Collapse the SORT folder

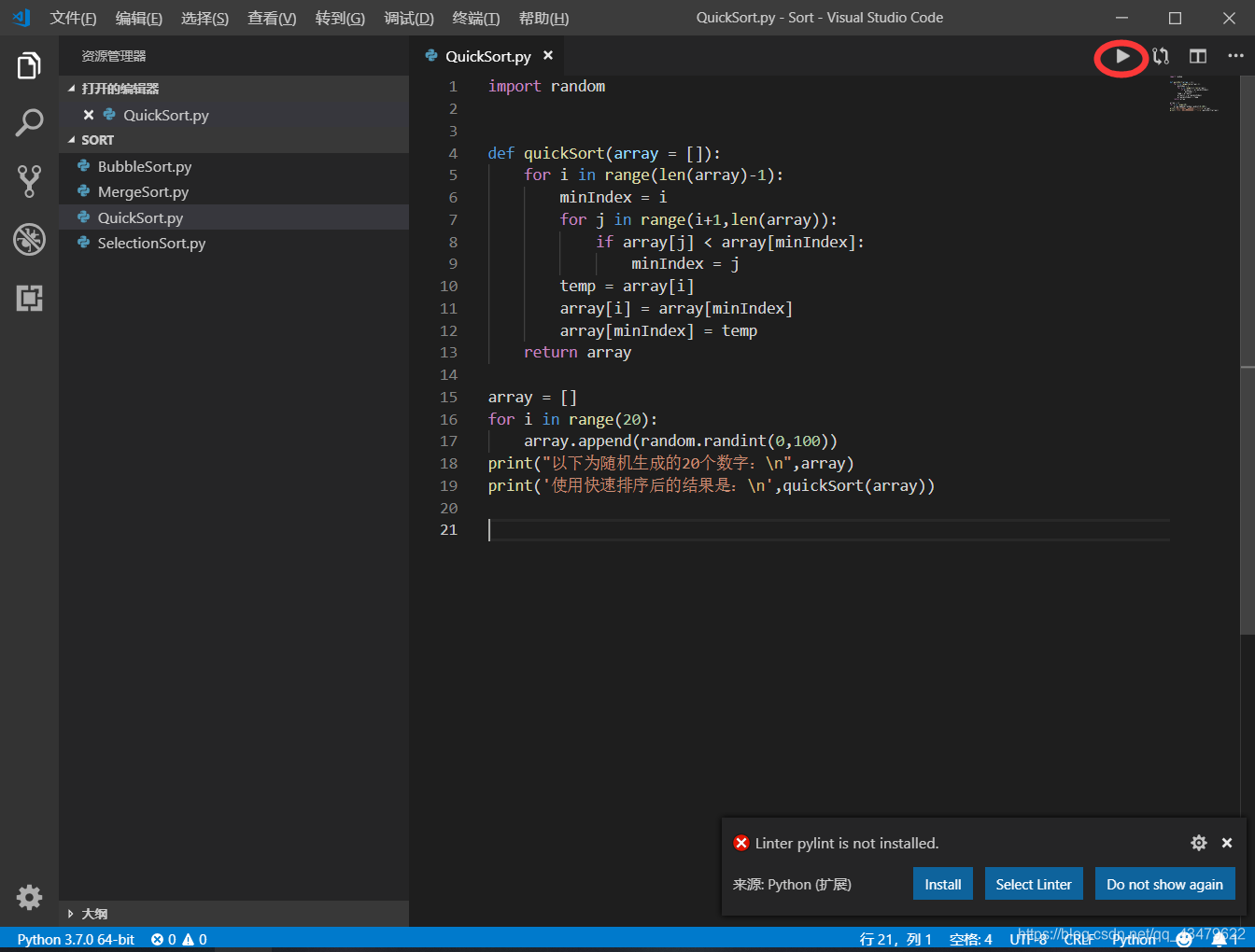pyautogui.click(x=72, y=139)
